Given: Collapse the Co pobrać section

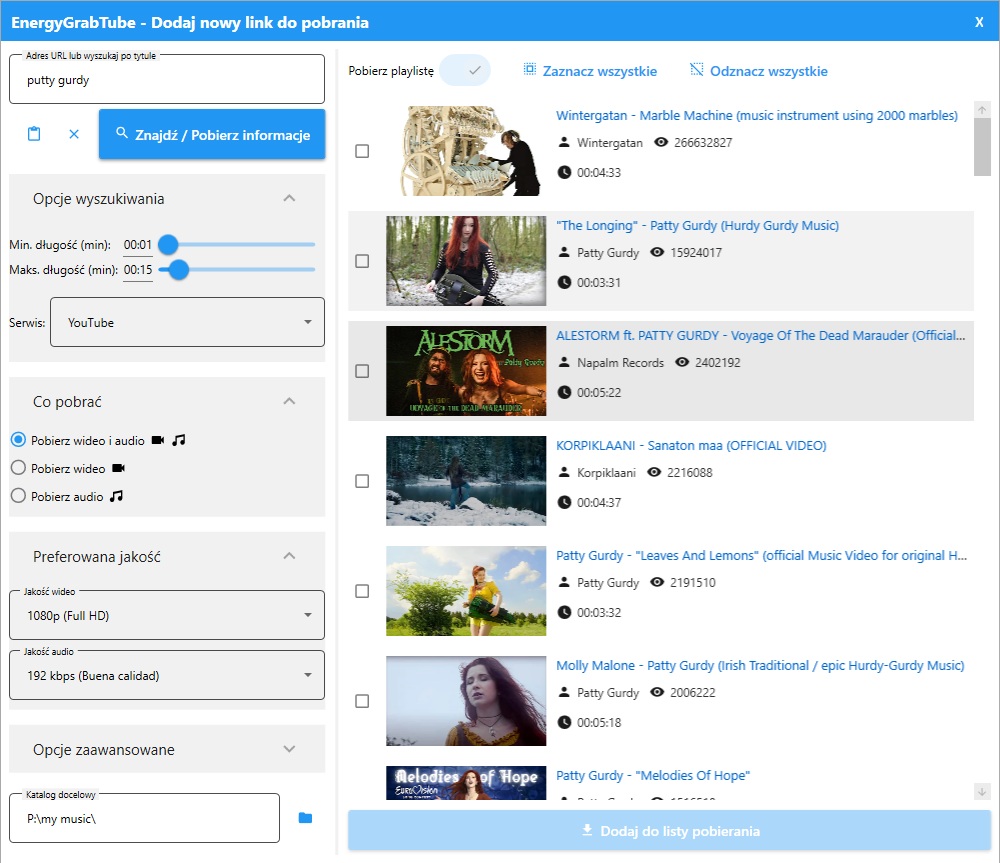Looking at the screenshot, I should (289, 401).
